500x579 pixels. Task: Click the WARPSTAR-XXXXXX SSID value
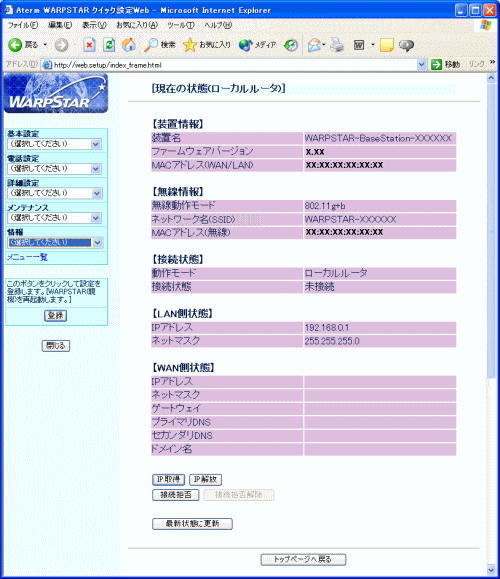click(350, 220)
